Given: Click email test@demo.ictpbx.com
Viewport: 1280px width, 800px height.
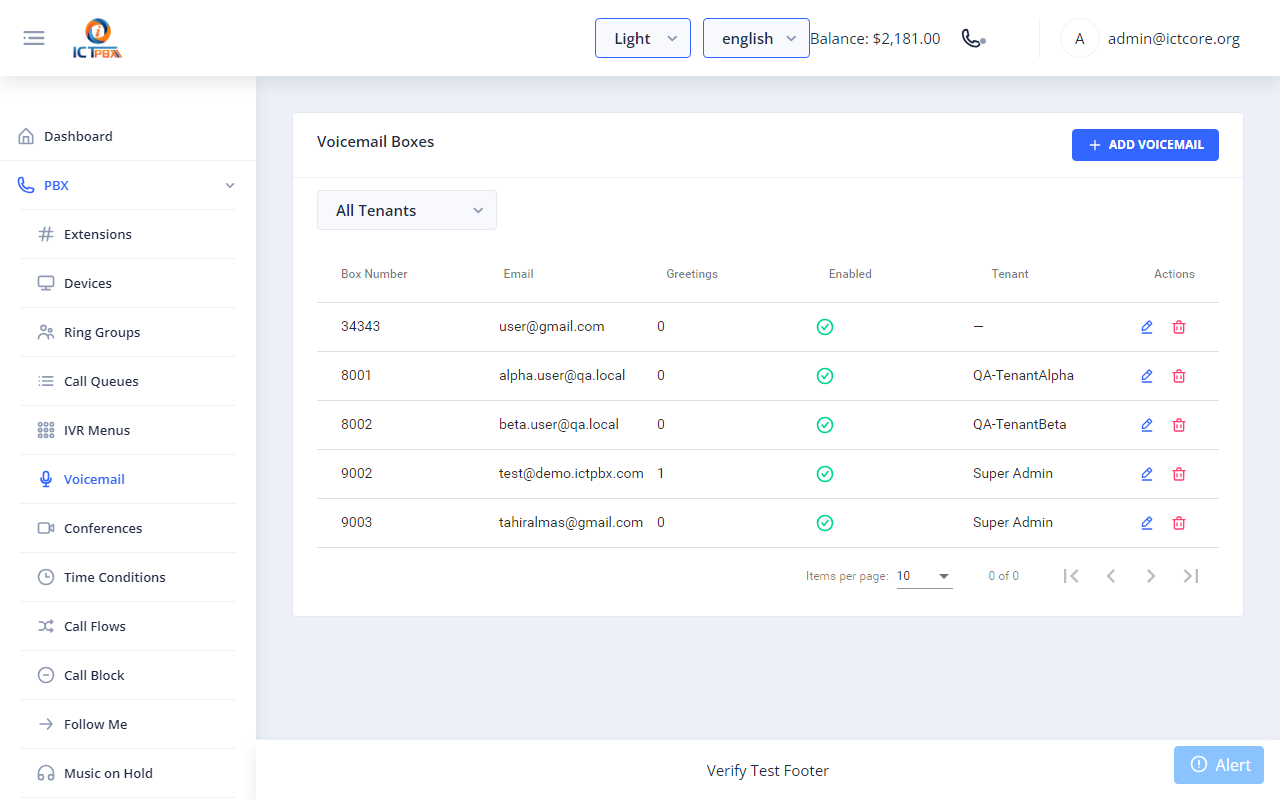Looking at the screenshot, I should (571, 473).
